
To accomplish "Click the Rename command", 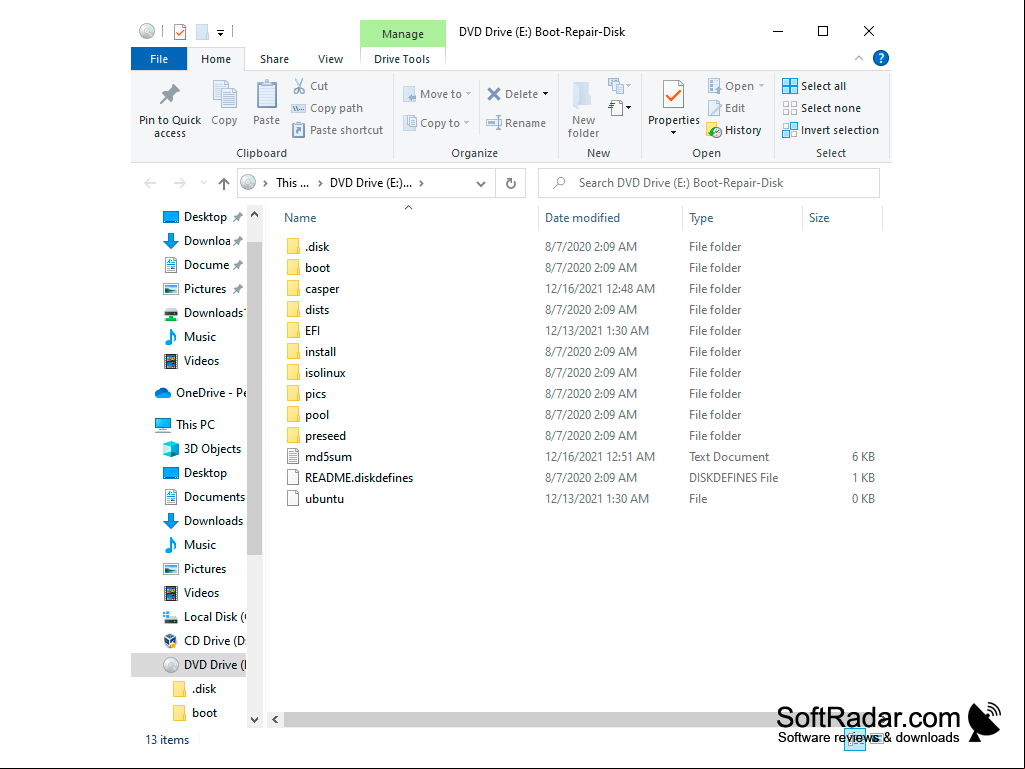I will coord(516,123).
